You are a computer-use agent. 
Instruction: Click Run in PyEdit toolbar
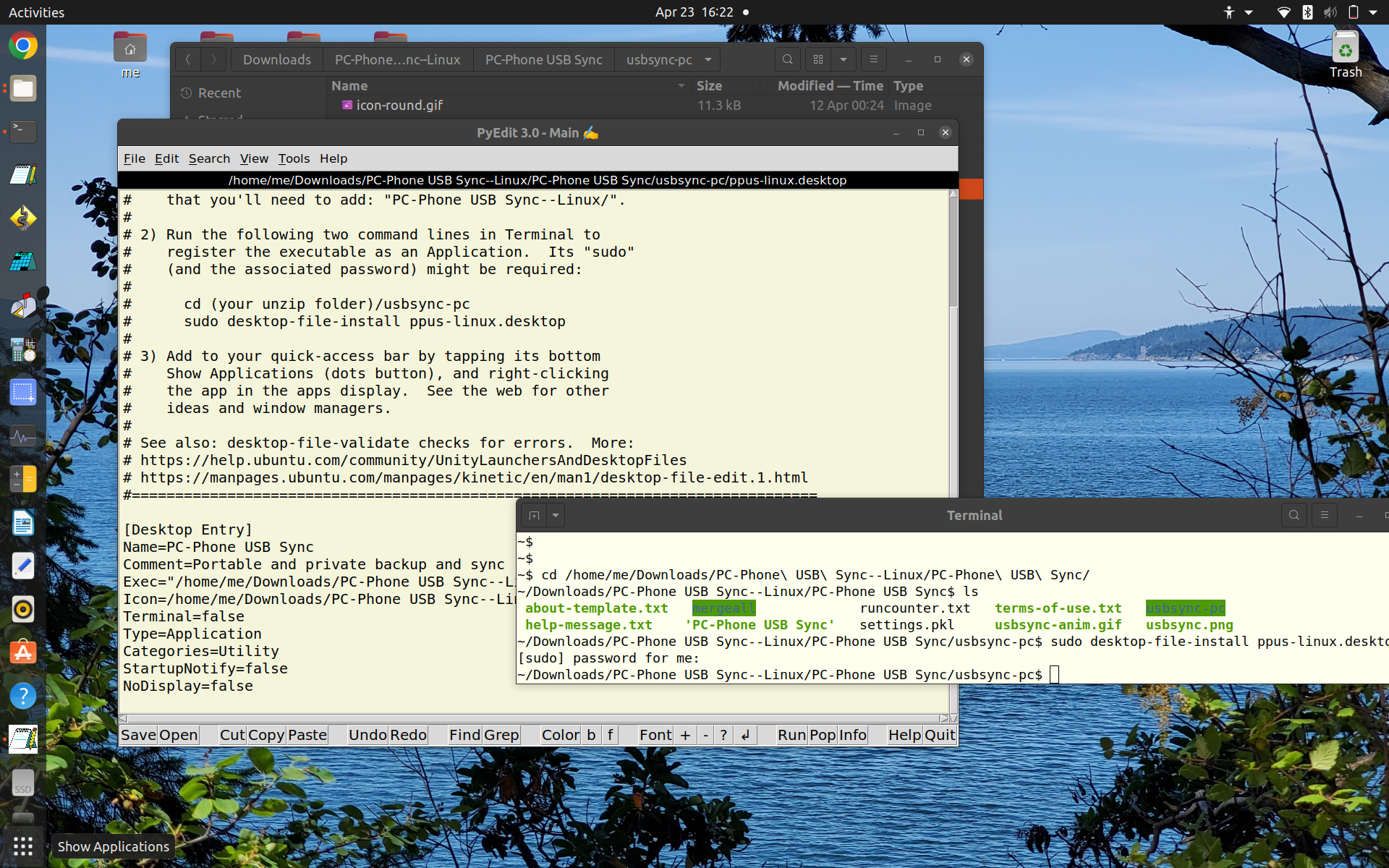pyautogui.click(x=791, y=735)
